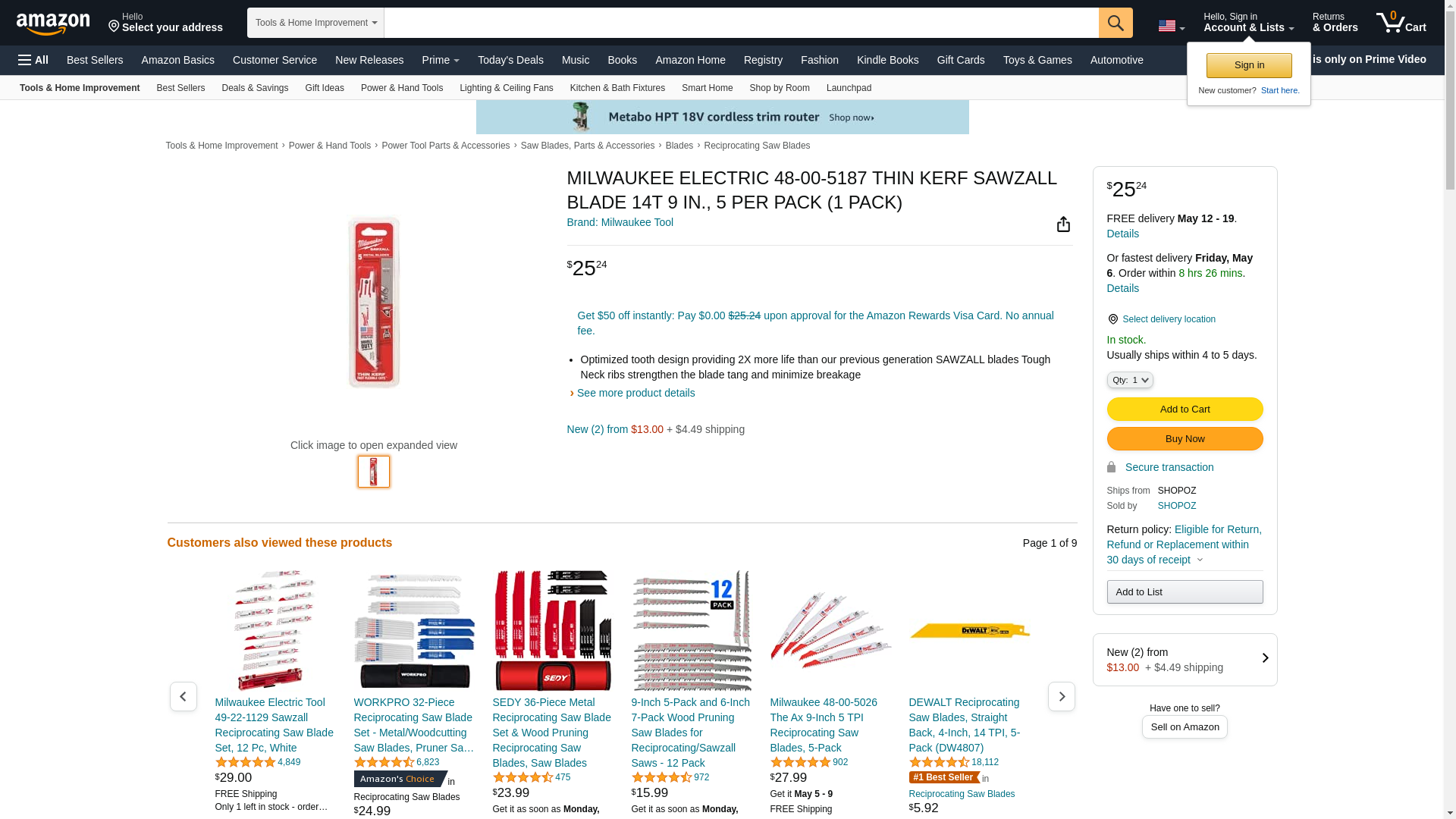Select the product image thumbnail
This screenshot has width=1456, height=819.
[x=374, y=472]
